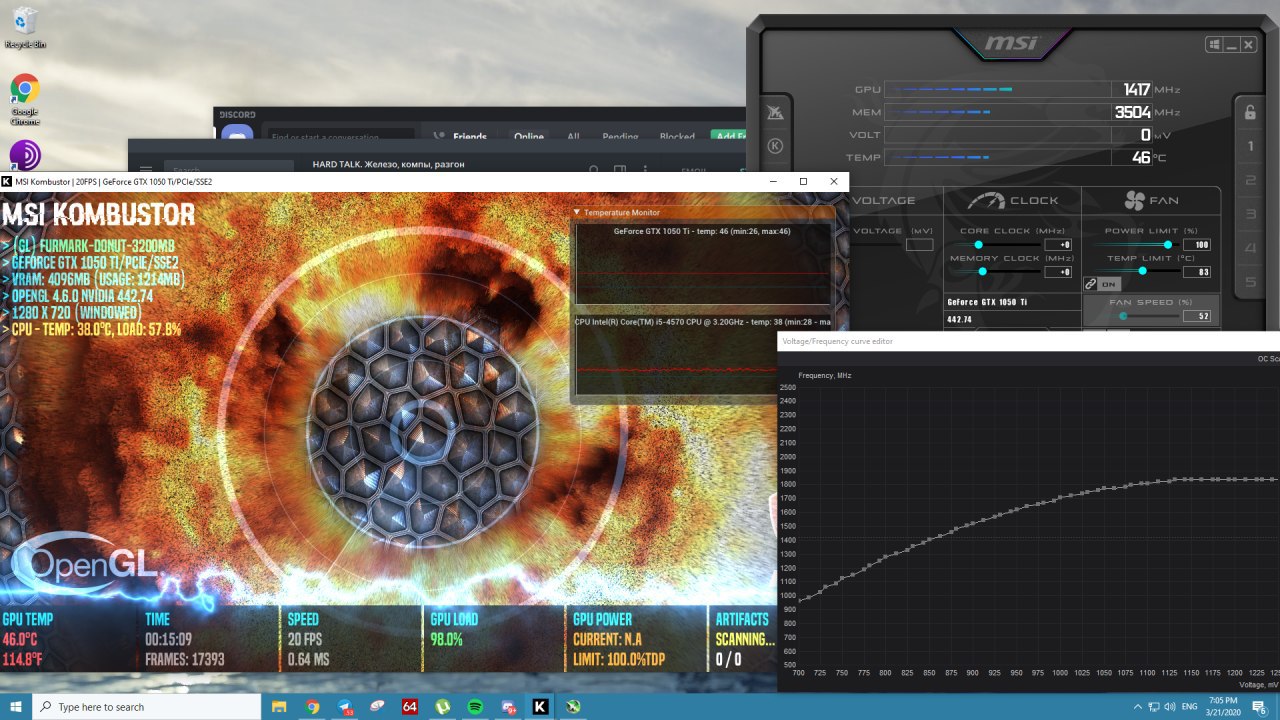The image size is (1280, 720).
Task: Click Find or start a conversation field
Action: 340,136
